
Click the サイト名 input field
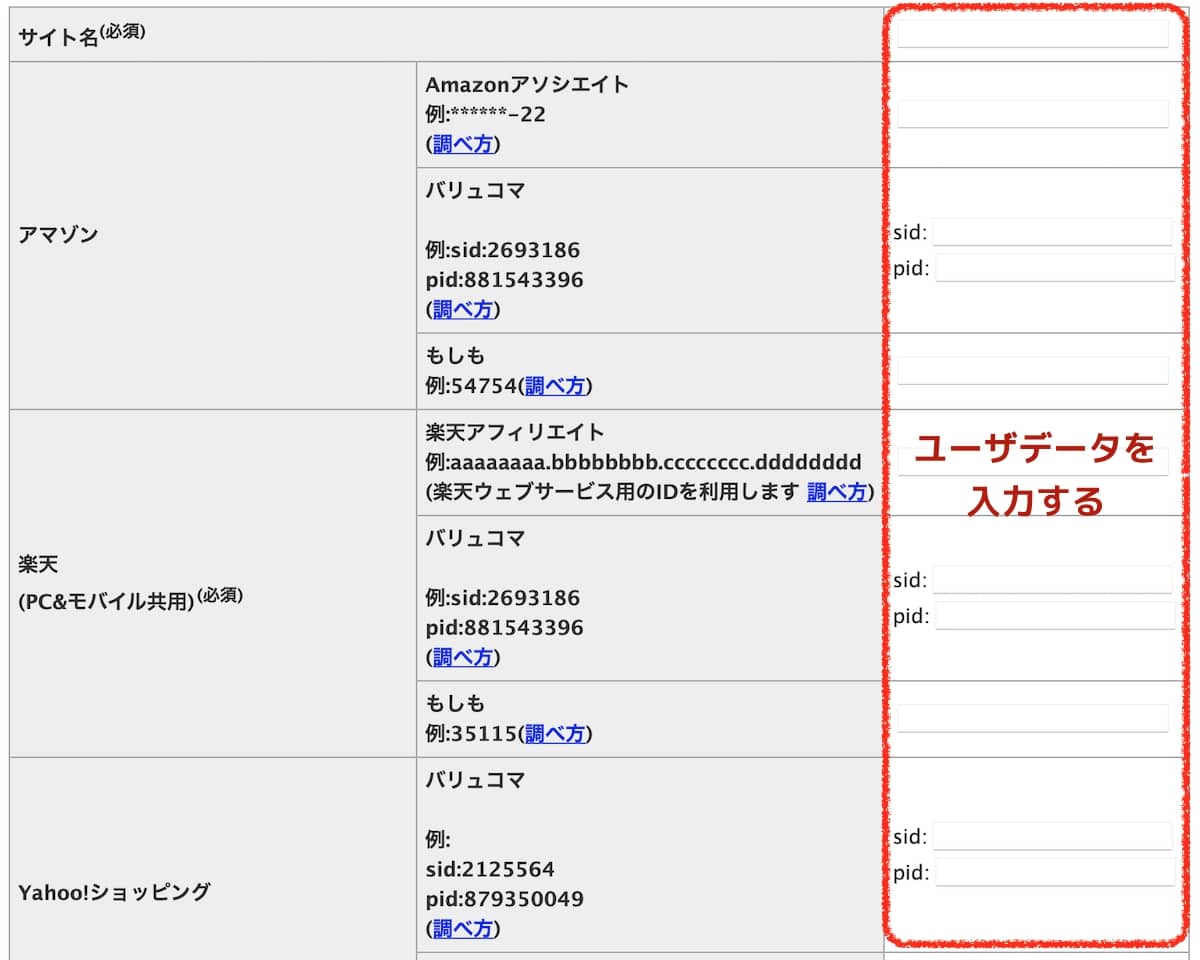click(1032, 34)
